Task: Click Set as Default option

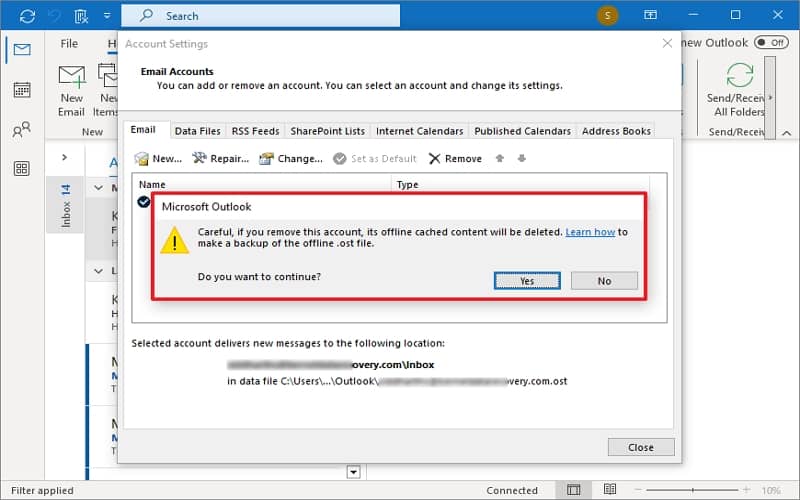Action: click(375, 159)
